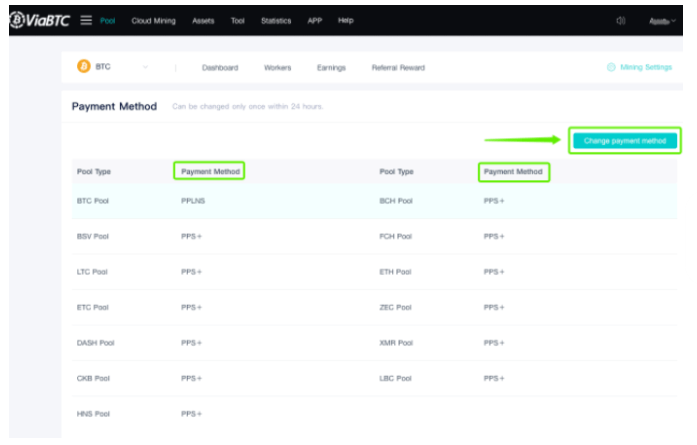Click PPS+ next to BCH Pool
Viewport: 697px width, 445px height.
[494, 201]
